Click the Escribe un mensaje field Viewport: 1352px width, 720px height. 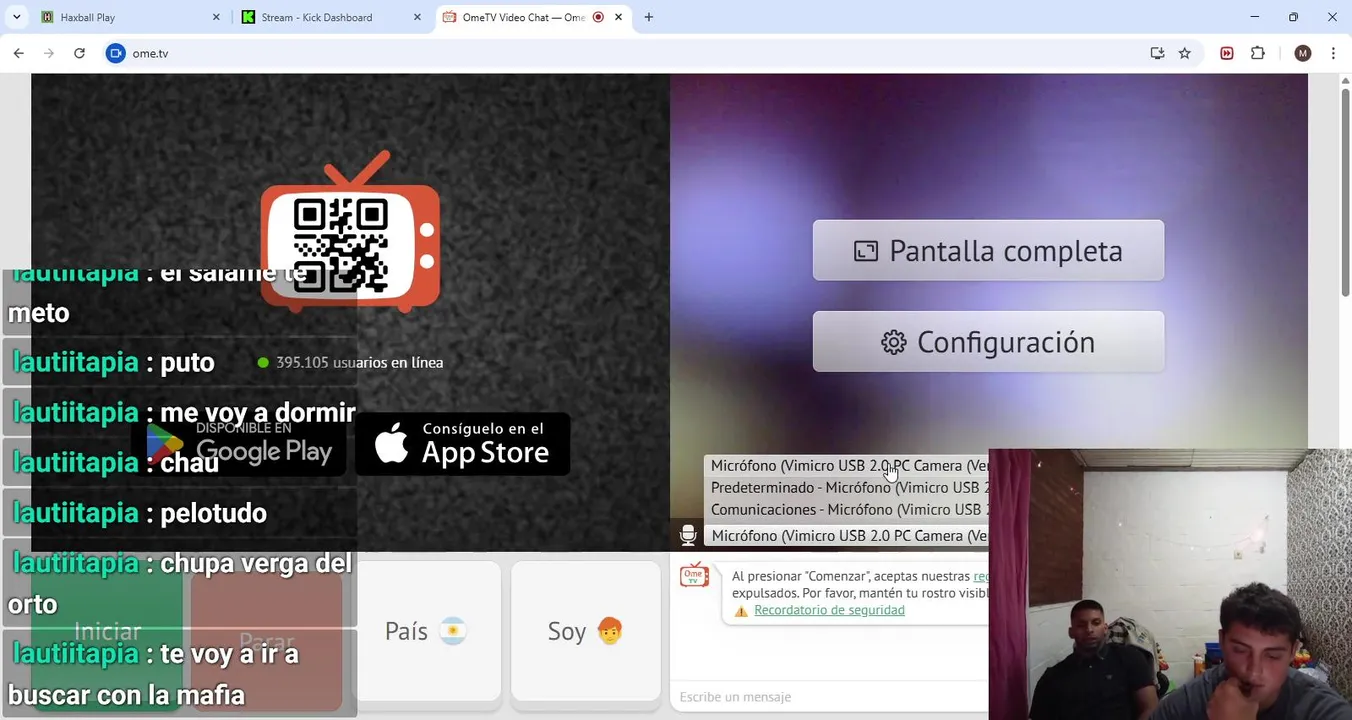(830, 697)
